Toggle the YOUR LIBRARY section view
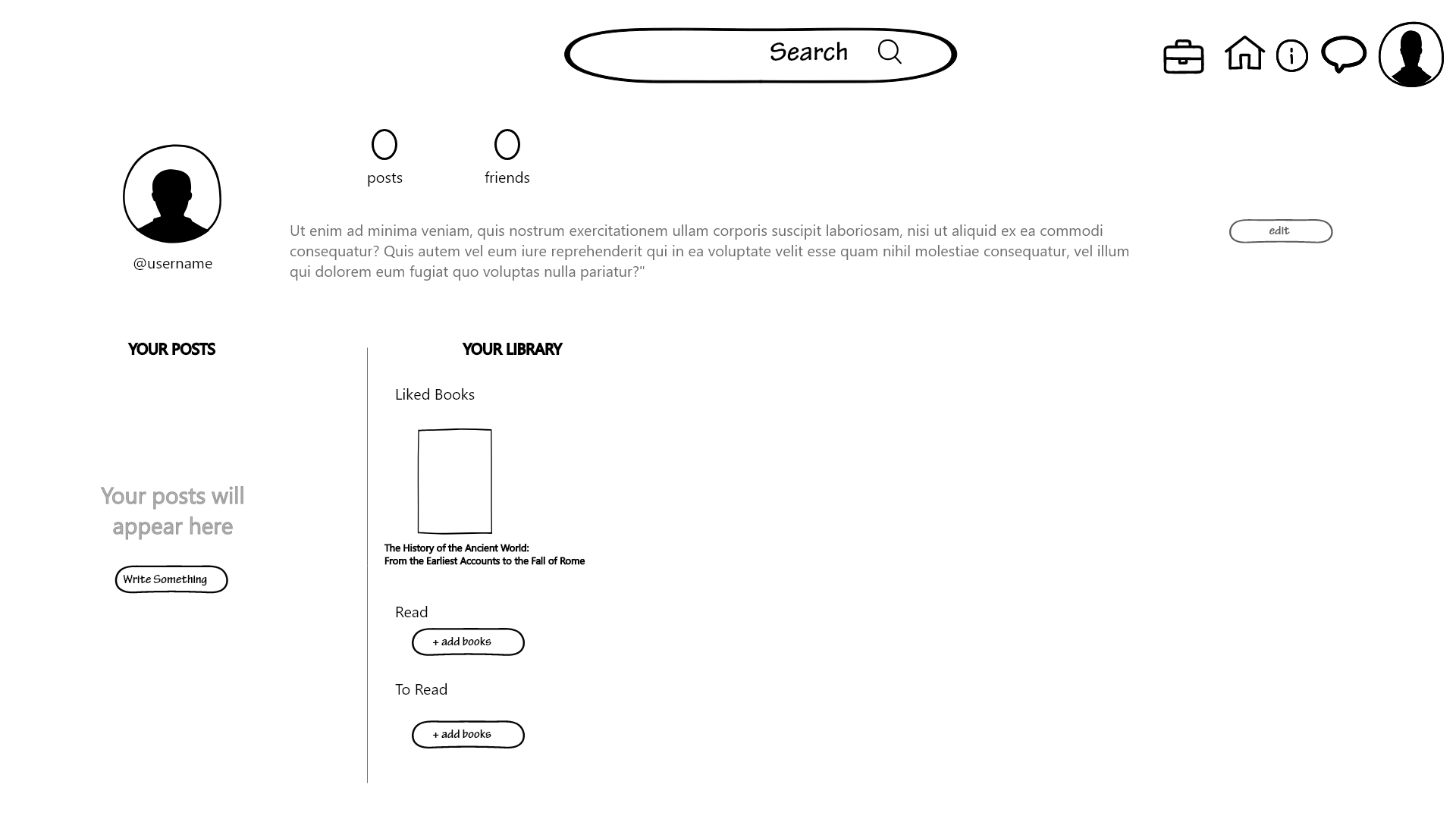The height and width of the screenshot is (819, 1456). click(511, 349)
